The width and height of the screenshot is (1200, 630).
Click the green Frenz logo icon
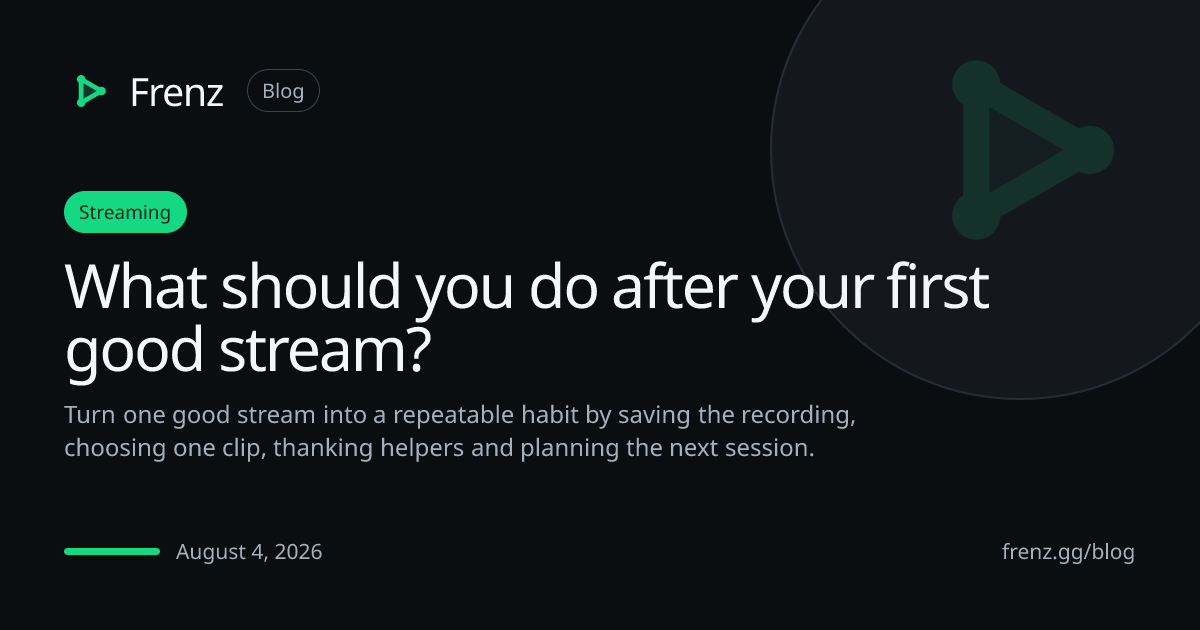[90, 91]
